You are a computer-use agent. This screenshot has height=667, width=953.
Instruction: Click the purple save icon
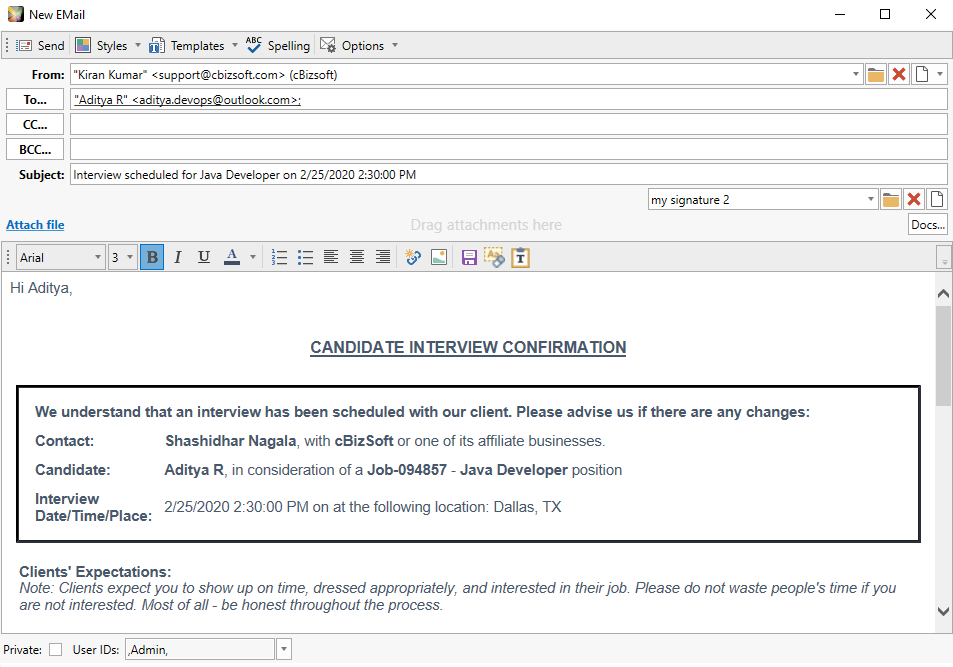469,257
